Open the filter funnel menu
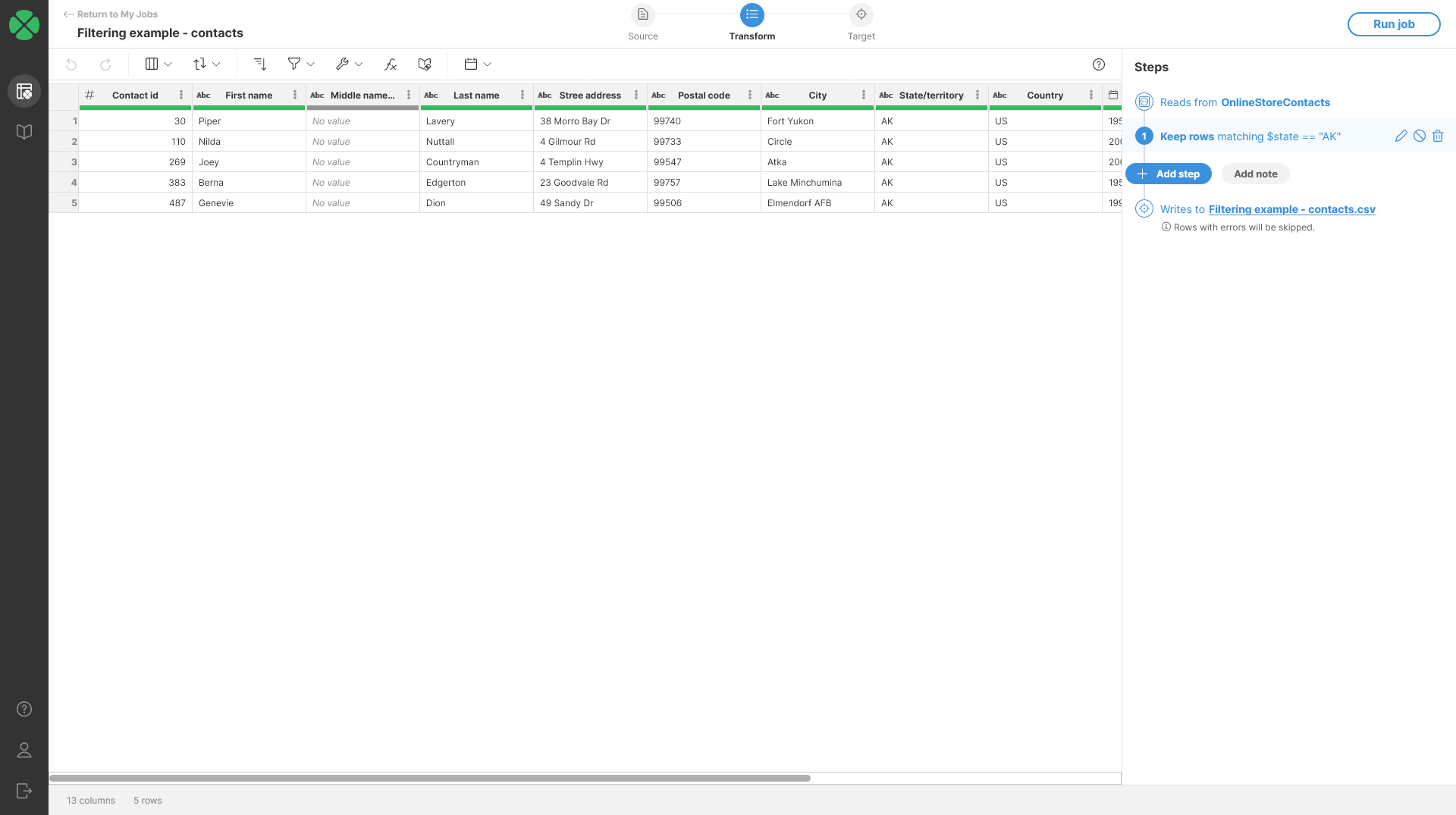Image resolution: width=1456 pixels, height=815 pixels. tap(301, 64)
